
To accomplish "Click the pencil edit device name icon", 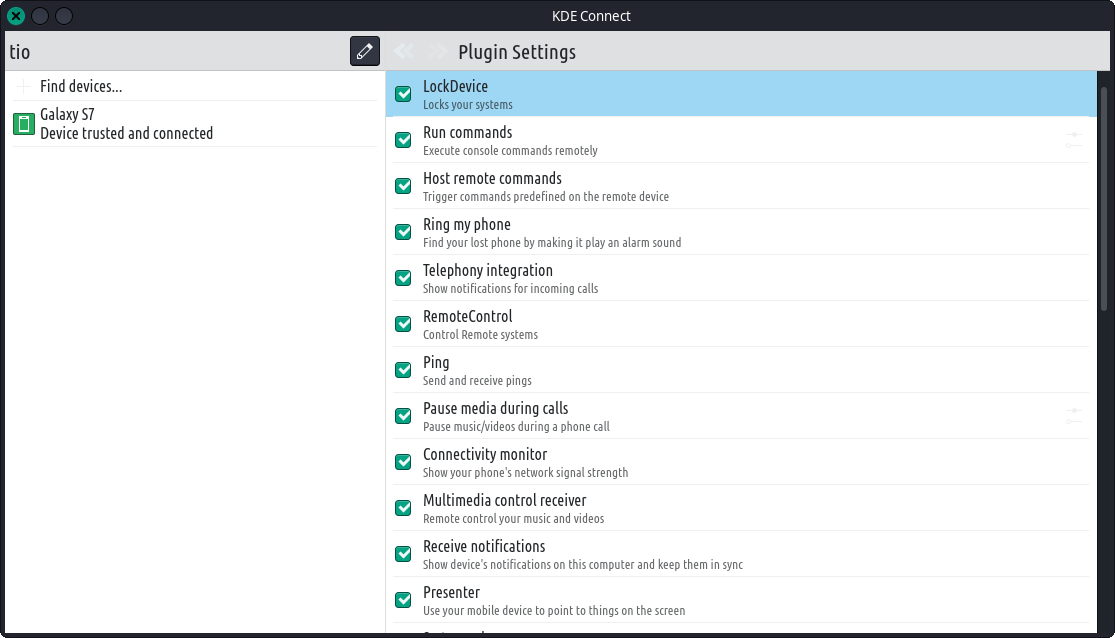I will point(365,51).
